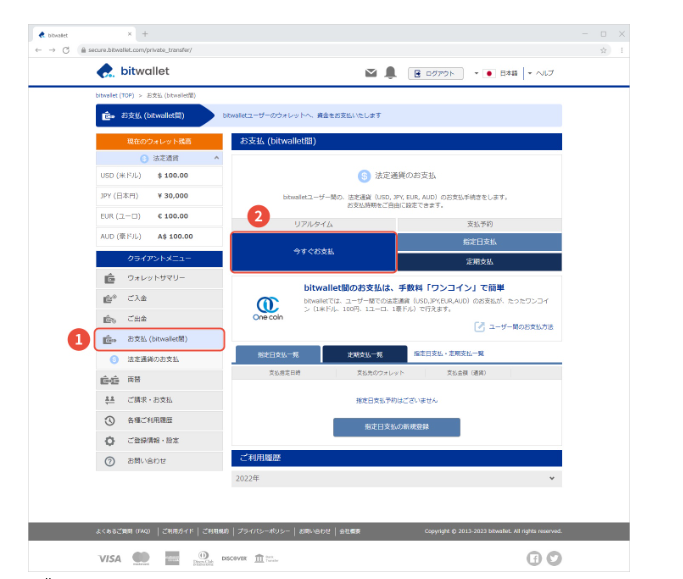Click the notification bell icon

[390, 73]
